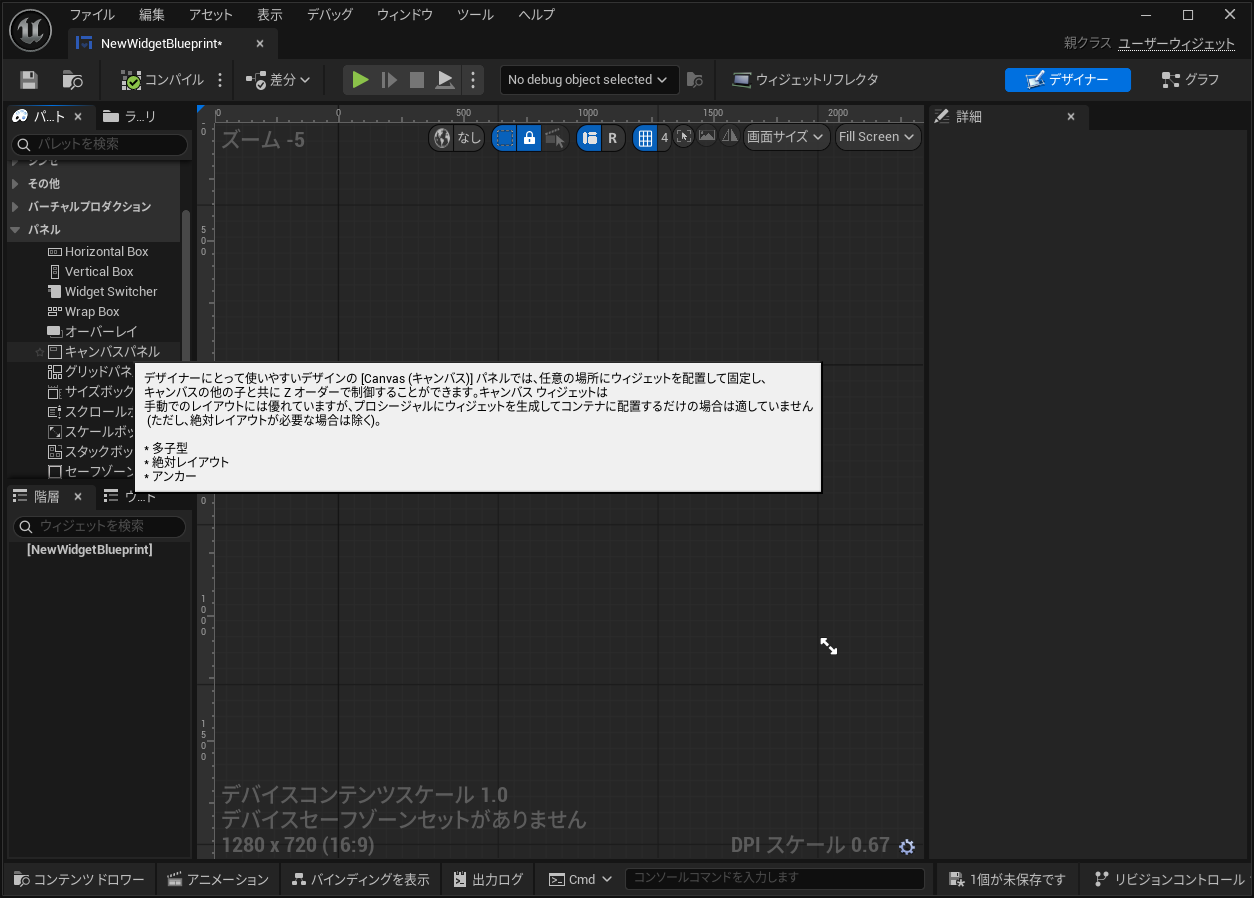This screenshot has height=898, width=1254.
Task: Open grid snap size value 4
Action: click(x=664, y=138)
